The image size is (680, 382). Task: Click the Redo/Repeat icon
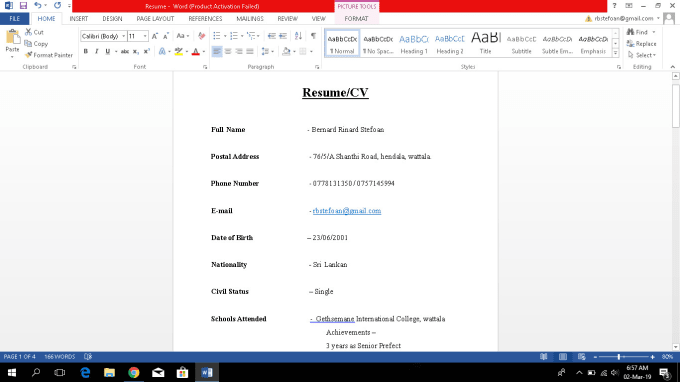57,6
